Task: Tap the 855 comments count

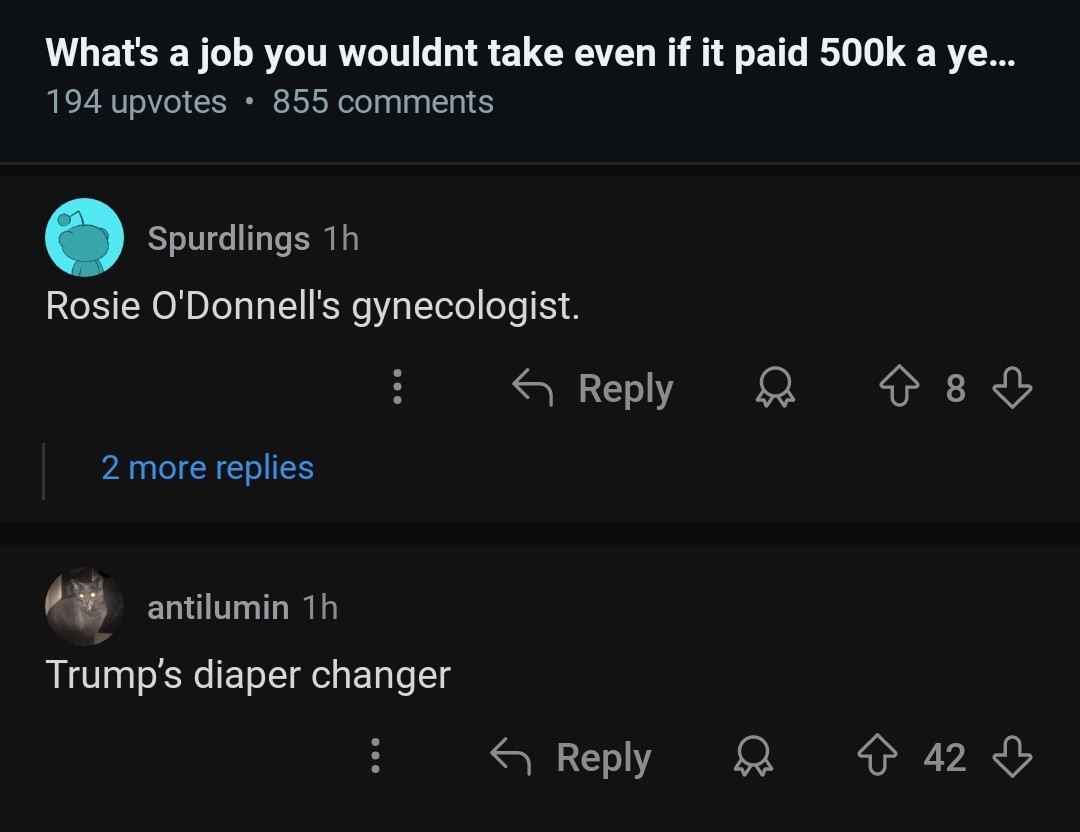Action: [383, 102]
